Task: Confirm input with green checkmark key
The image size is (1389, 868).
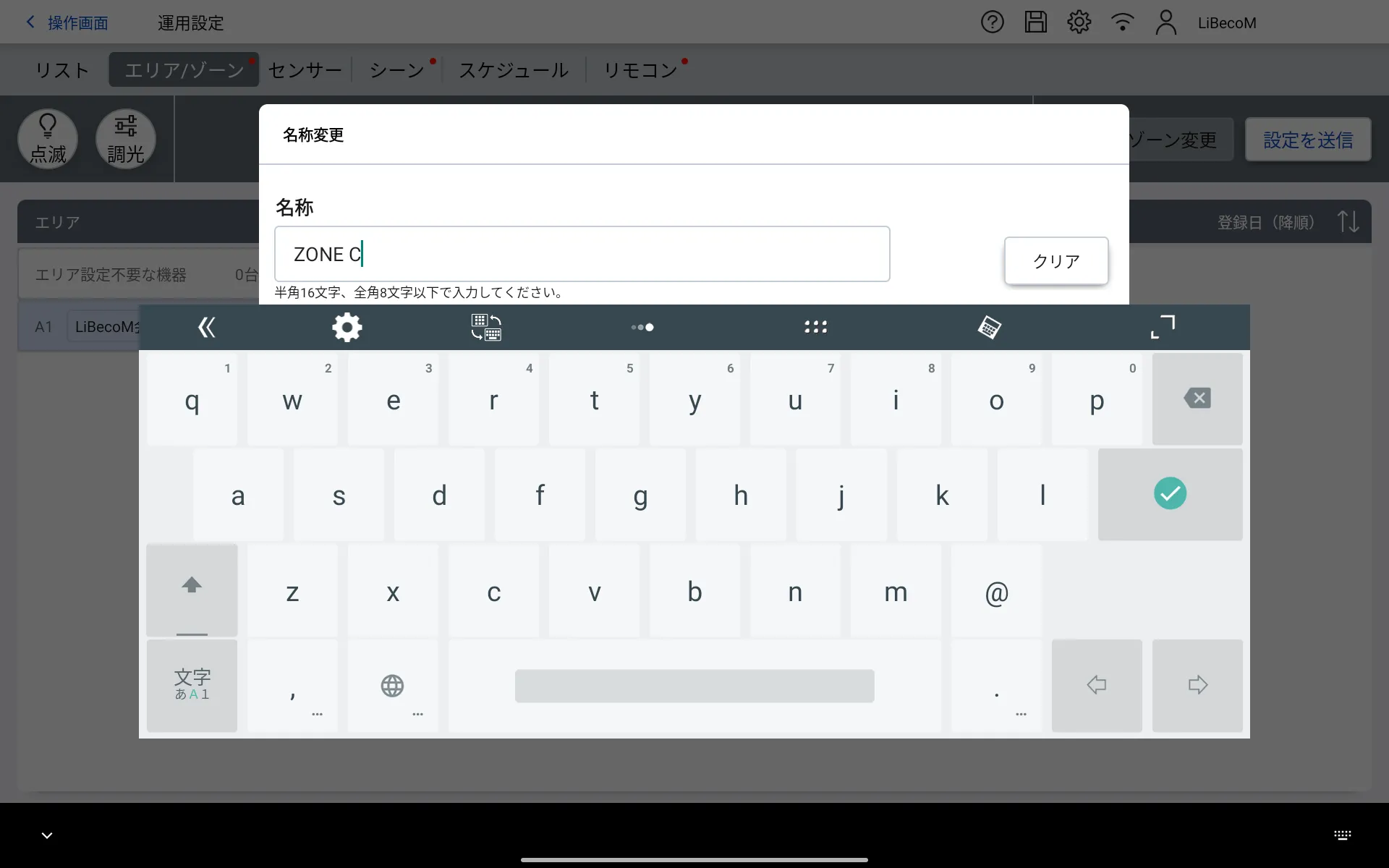Action: [x=1169, y=494]
